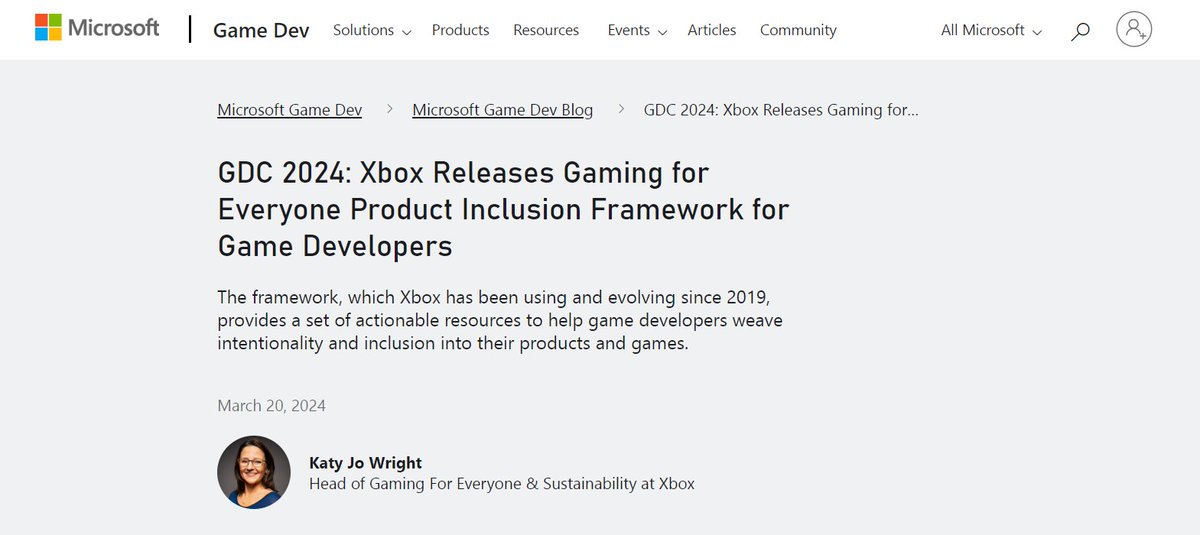Click the GDC 2024 article headline

point(503,208)
